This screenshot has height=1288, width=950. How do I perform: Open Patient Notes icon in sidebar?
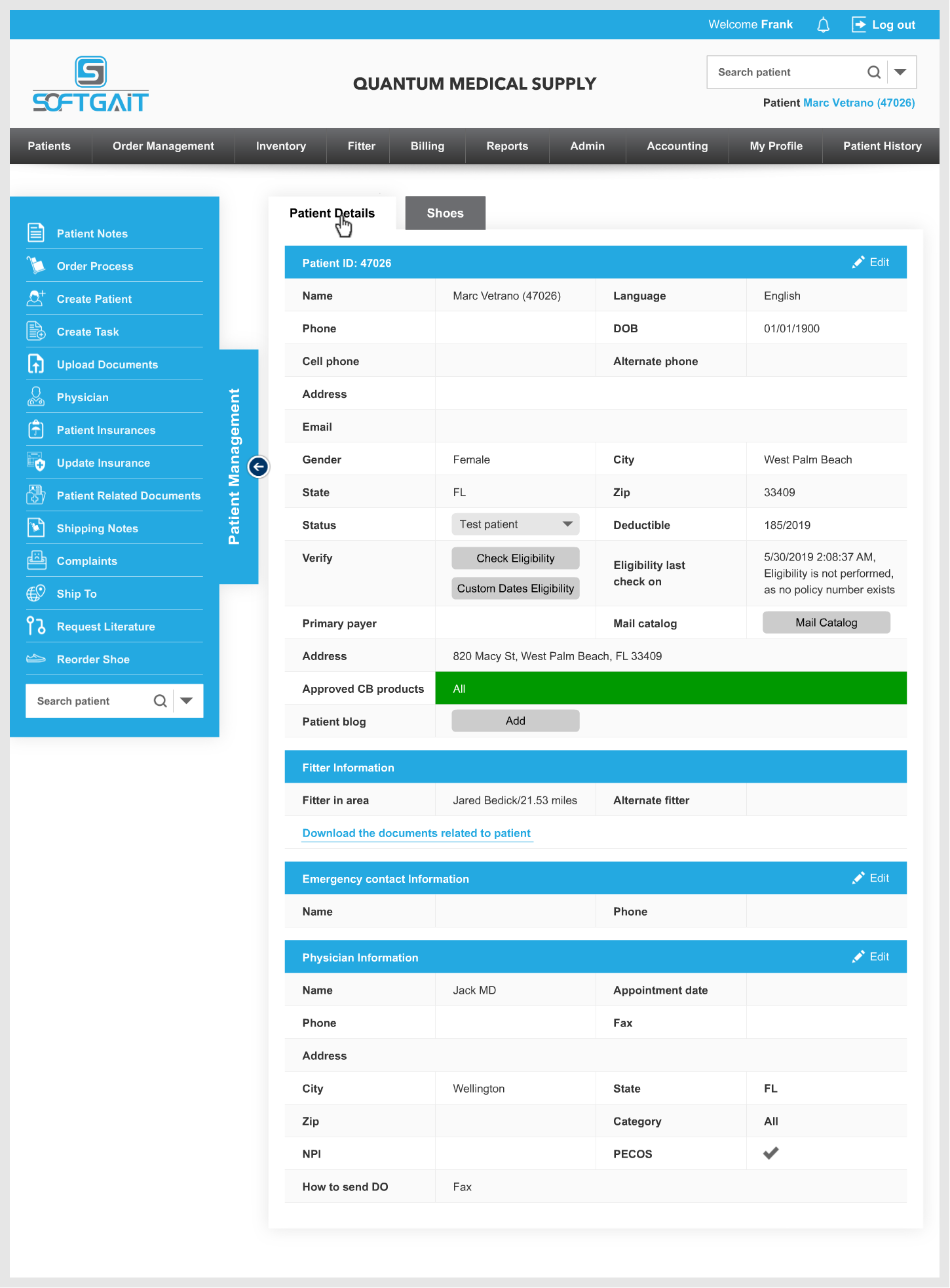(36, 233)
